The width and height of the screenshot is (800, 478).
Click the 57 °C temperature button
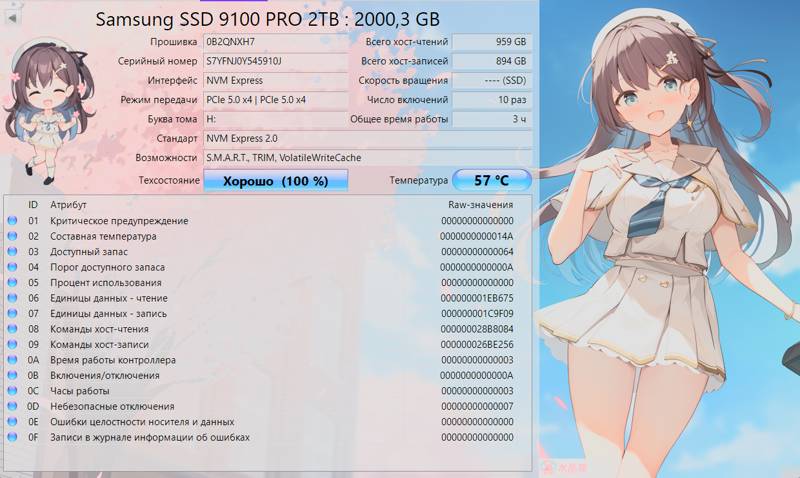click(491, 181)
